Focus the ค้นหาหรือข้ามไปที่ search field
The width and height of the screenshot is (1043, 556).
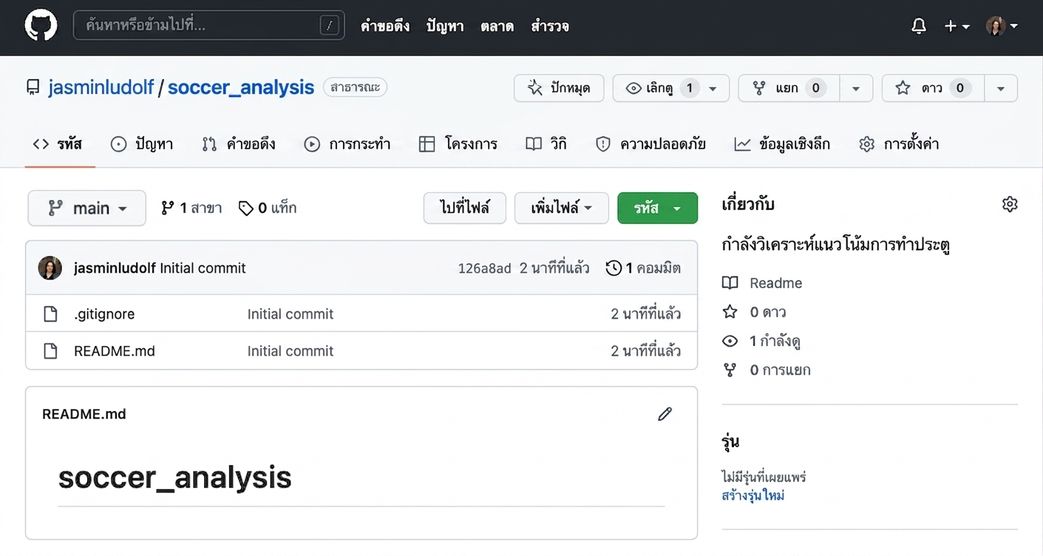[x=209, y=25]
